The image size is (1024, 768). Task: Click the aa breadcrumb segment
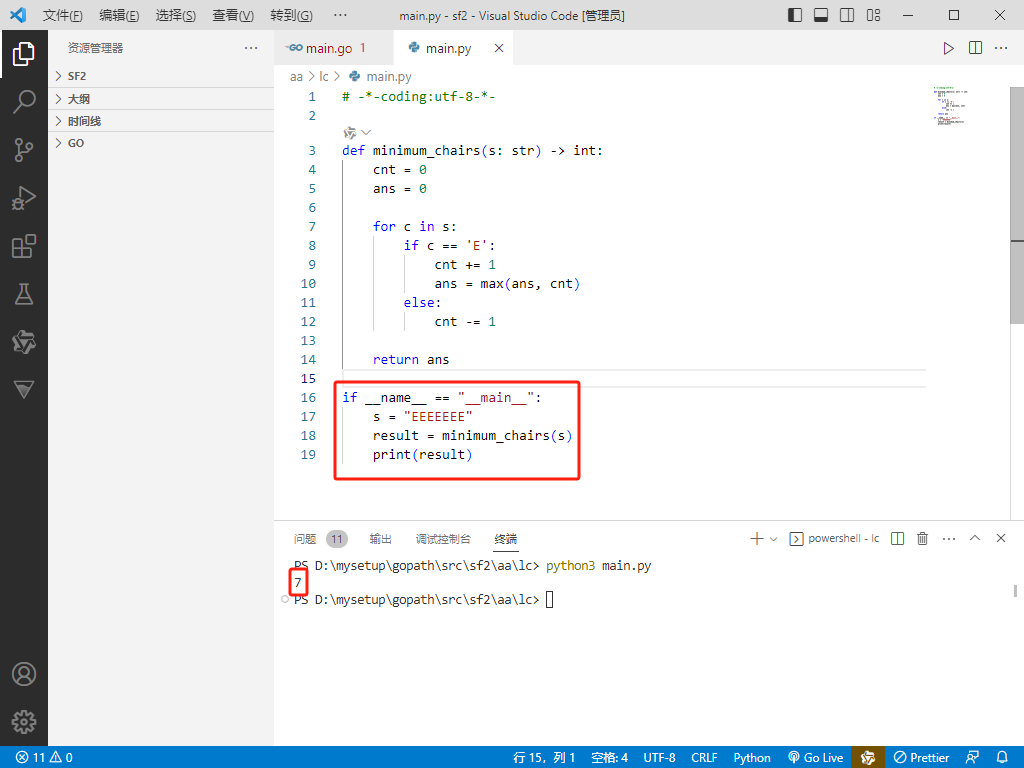point(296,76)
